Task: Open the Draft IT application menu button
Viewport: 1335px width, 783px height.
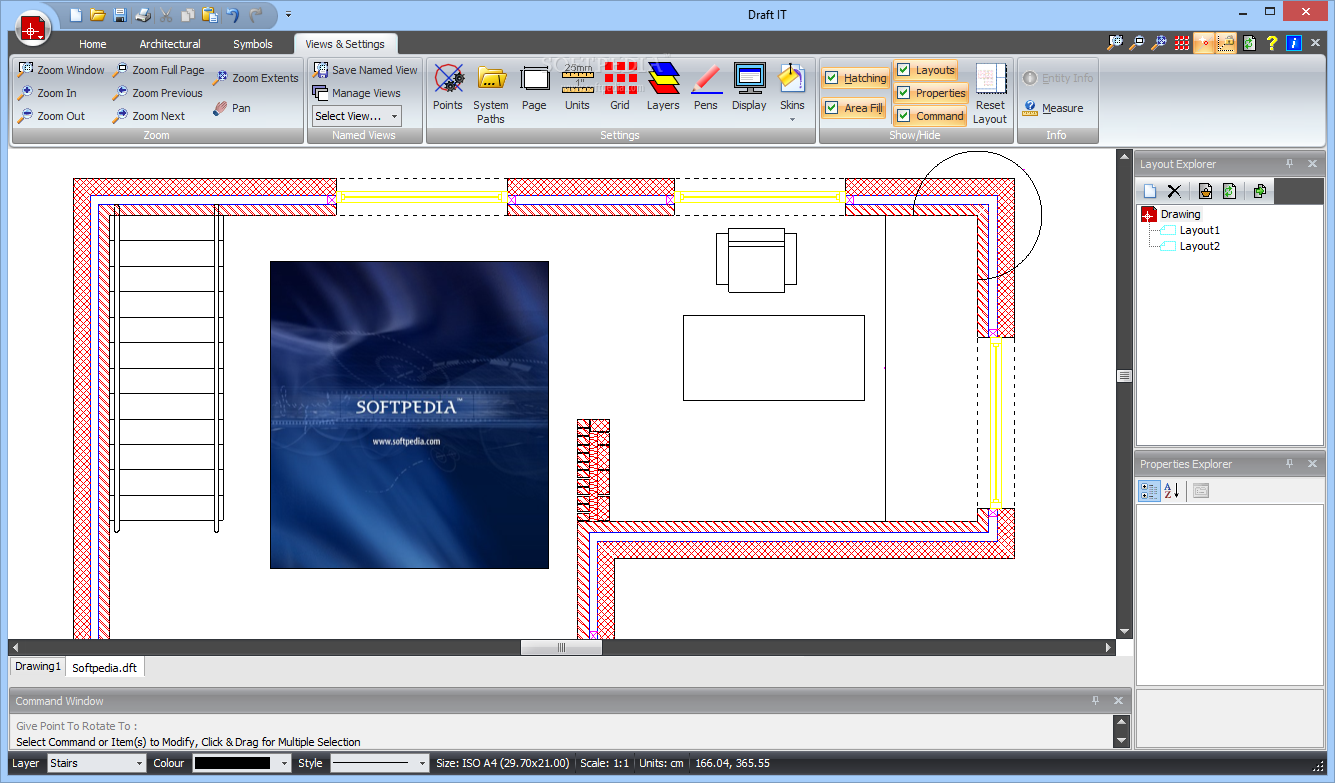Action: [33, 28]
